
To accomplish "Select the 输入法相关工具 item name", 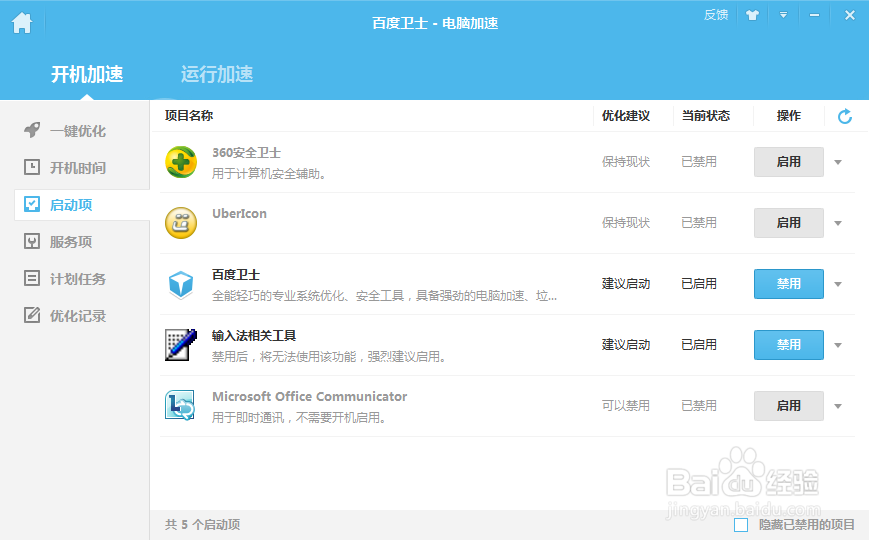I will point(254,336).
